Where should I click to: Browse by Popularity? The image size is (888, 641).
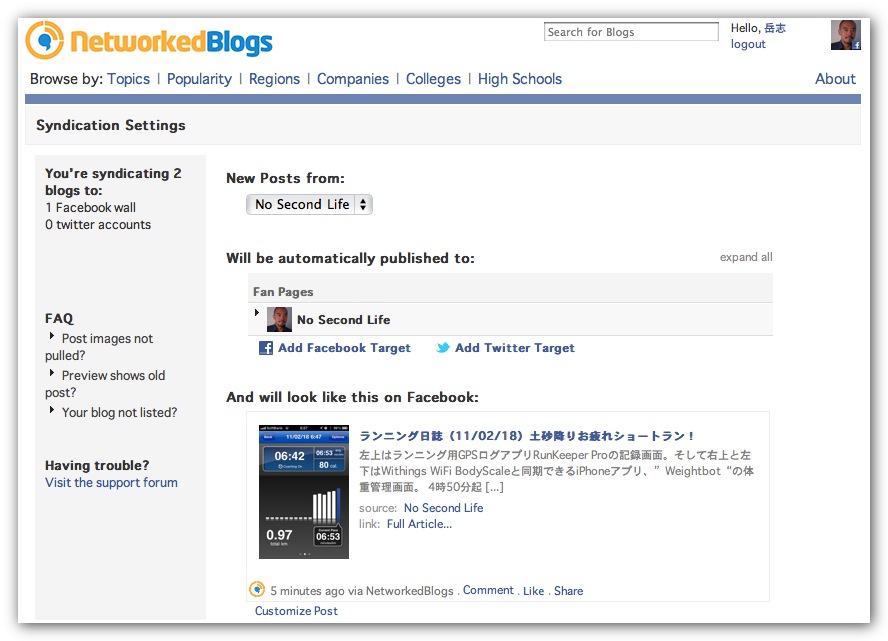(199, 79)
